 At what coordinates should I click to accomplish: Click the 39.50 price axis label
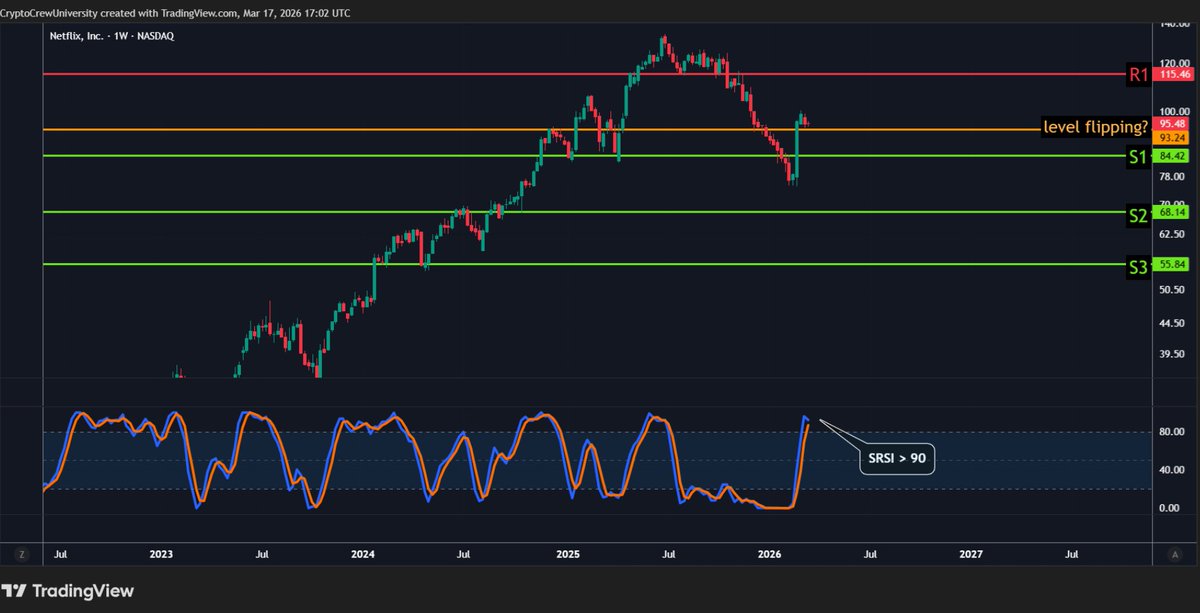pyautogui.click(x=1174, y=354)
